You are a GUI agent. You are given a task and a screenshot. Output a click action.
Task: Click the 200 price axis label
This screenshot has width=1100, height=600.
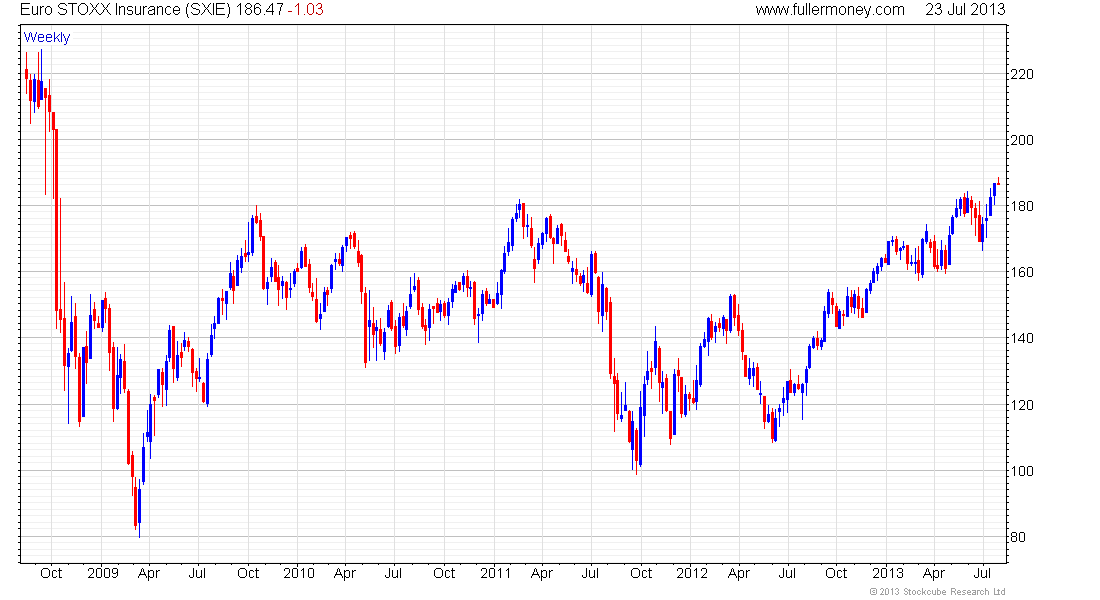(1022, 140)
